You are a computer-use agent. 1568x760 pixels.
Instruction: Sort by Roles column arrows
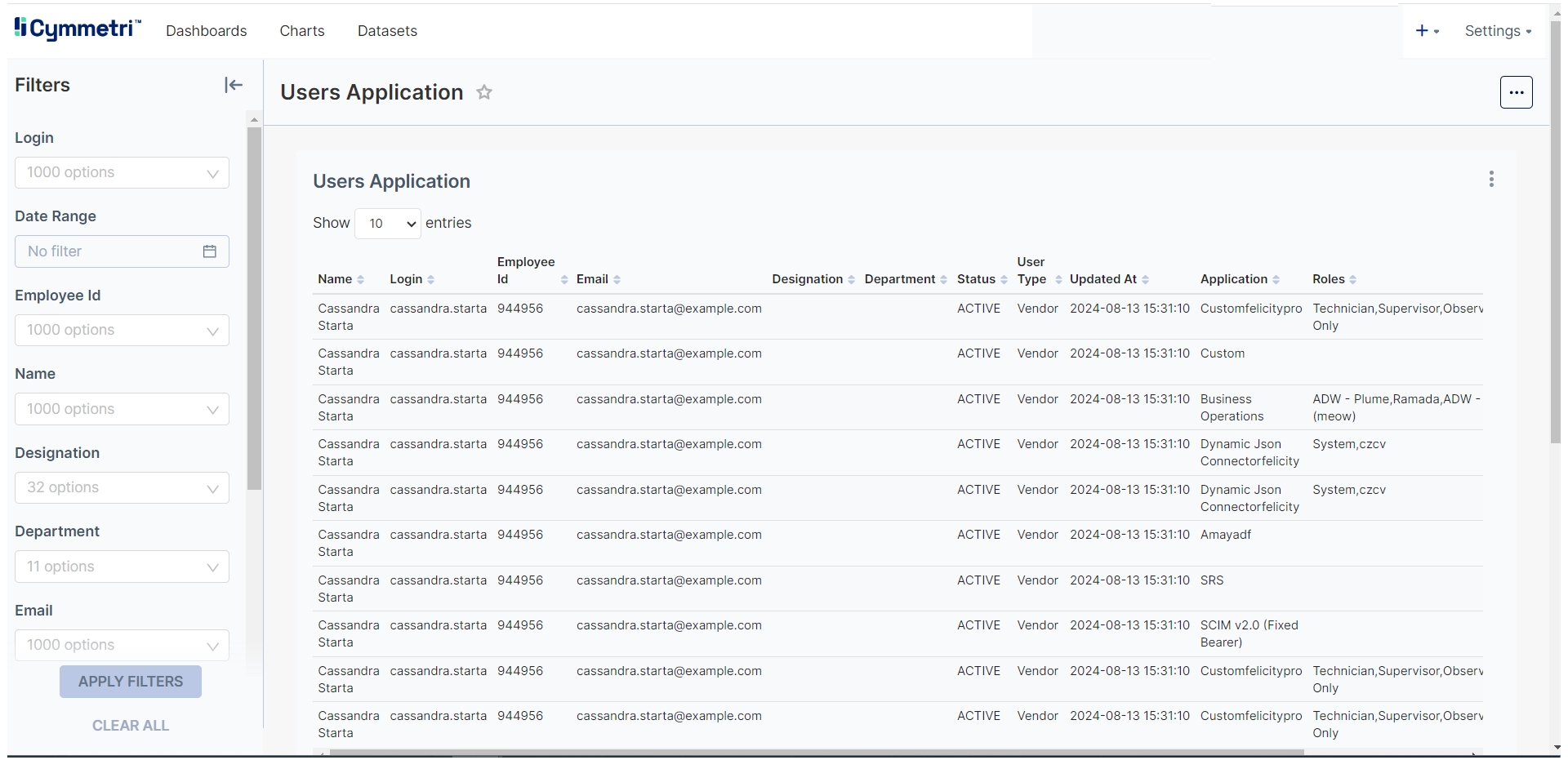point(1352,280)
